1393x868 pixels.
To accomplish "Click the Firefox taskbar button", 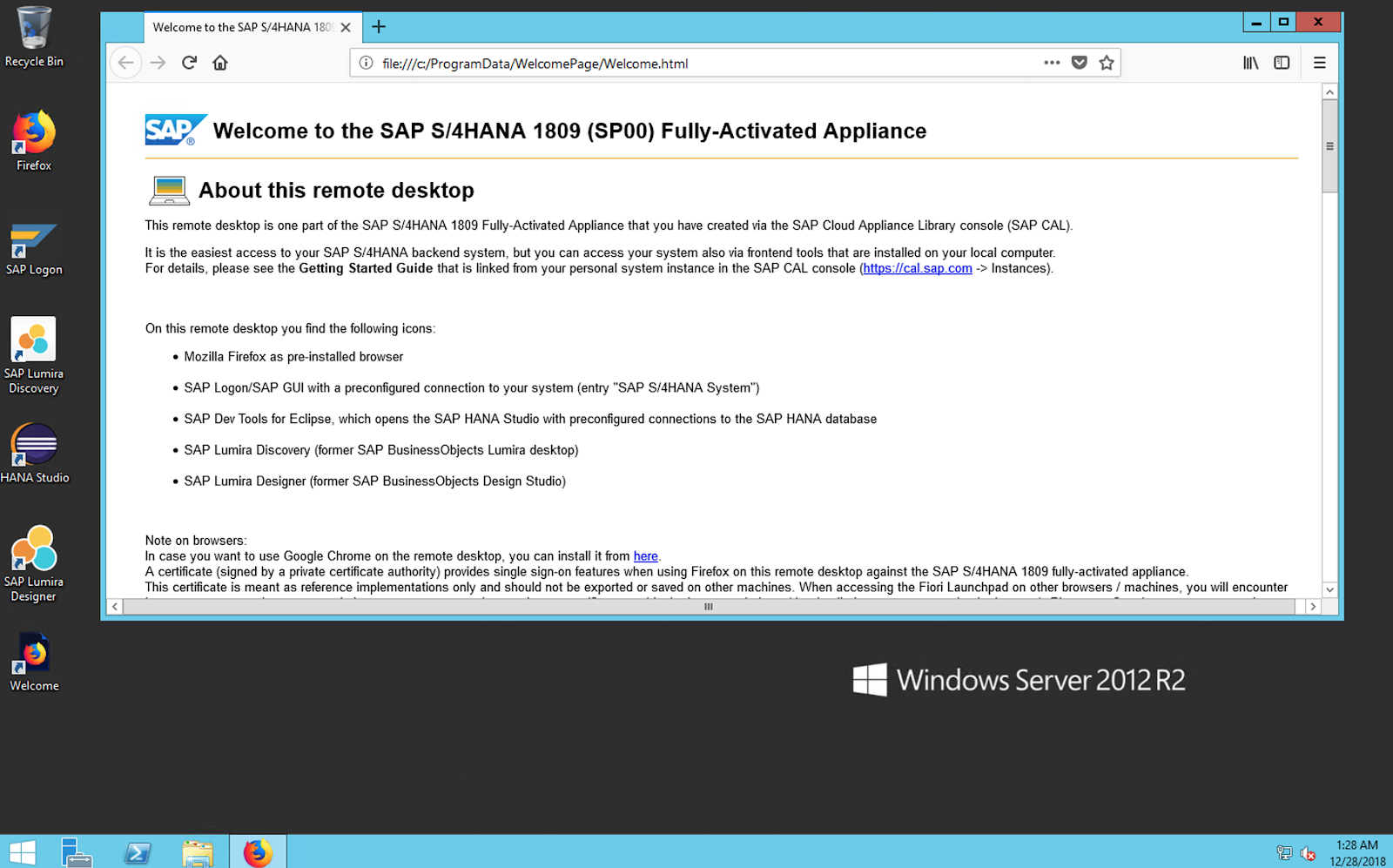I will pyautogui.click(x=258, y=852).
